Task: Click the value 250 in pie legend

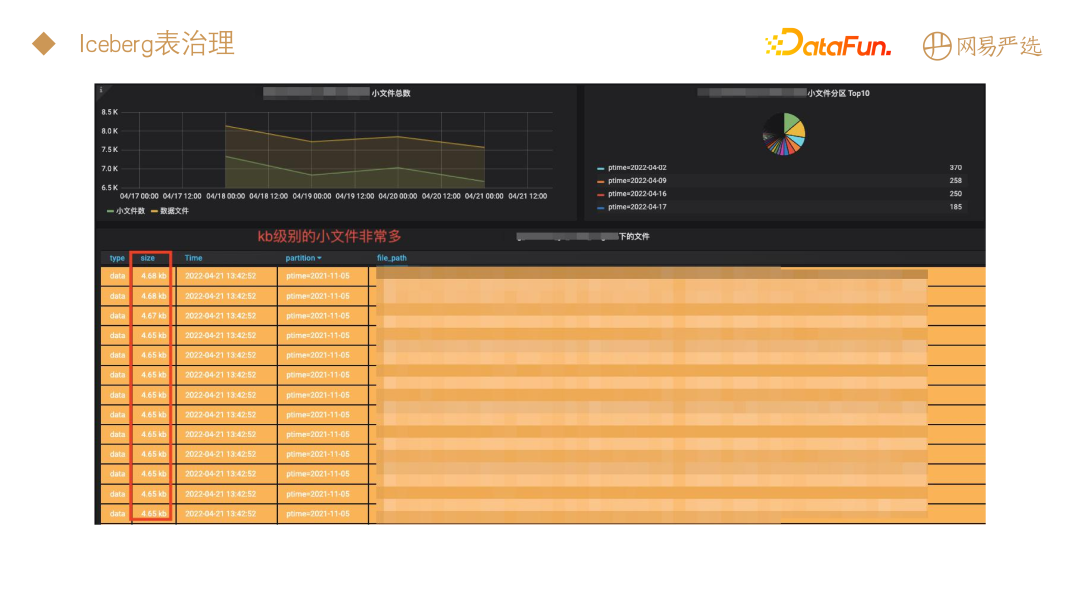Action: click(955, 193)
